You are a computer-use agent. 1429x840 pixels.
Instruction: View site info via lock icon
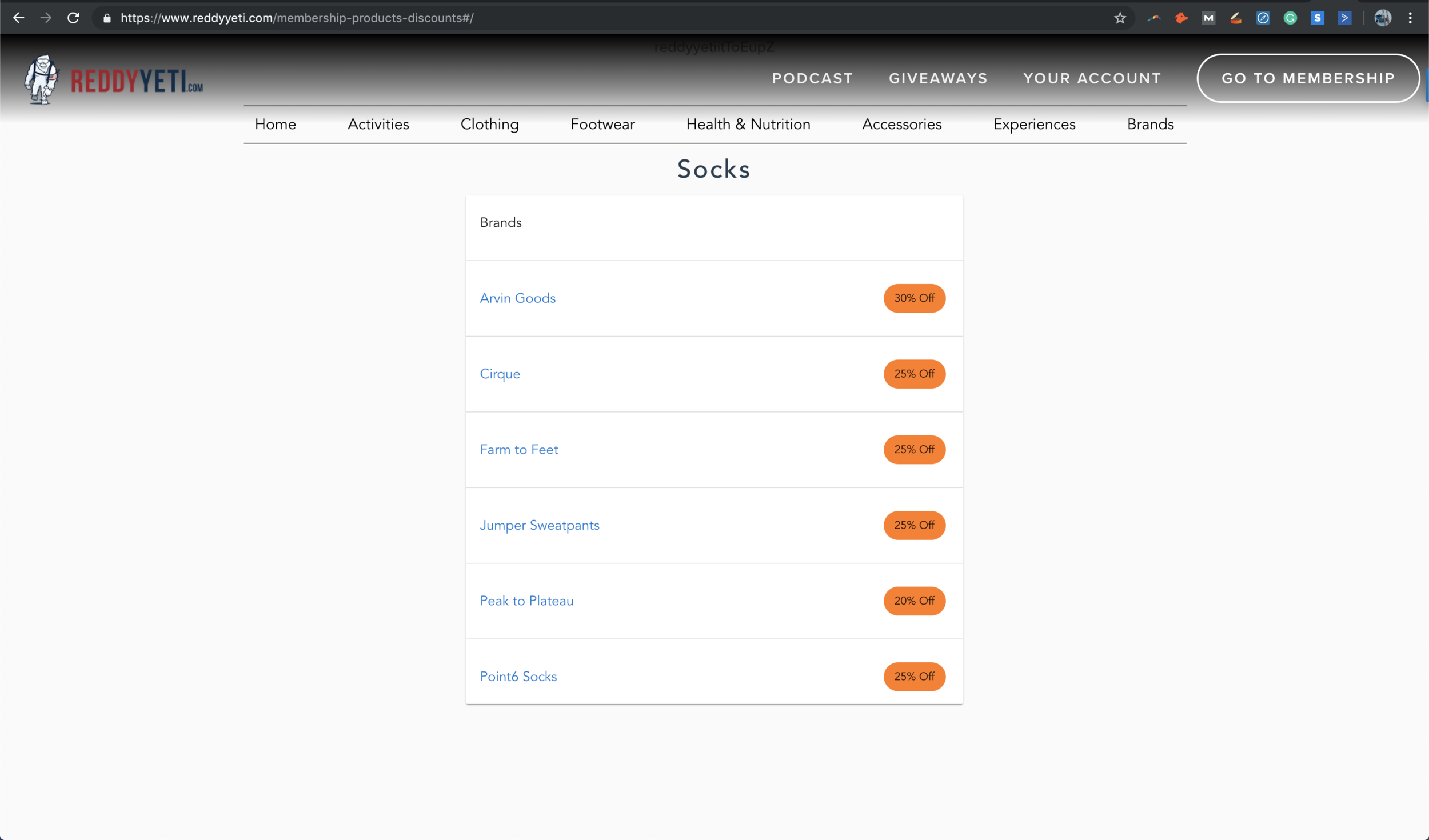coord(107,18)
